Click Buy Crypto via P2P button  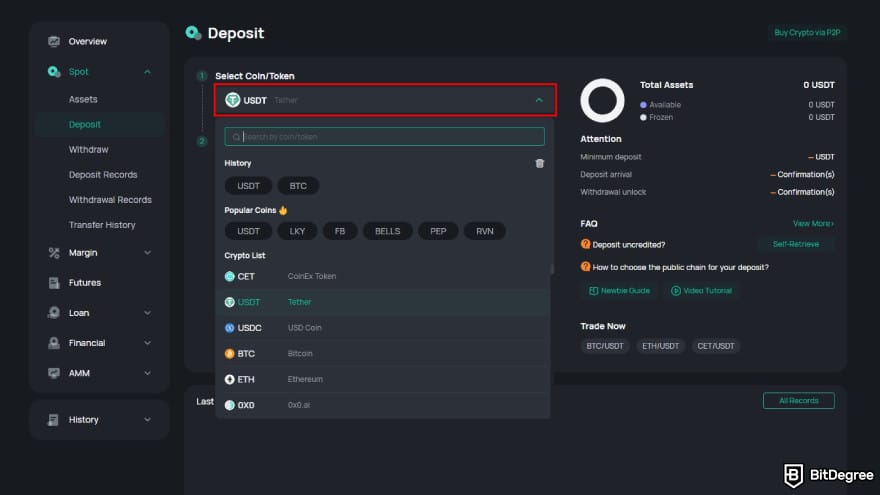pyautogui.click(x=807, y=33)
